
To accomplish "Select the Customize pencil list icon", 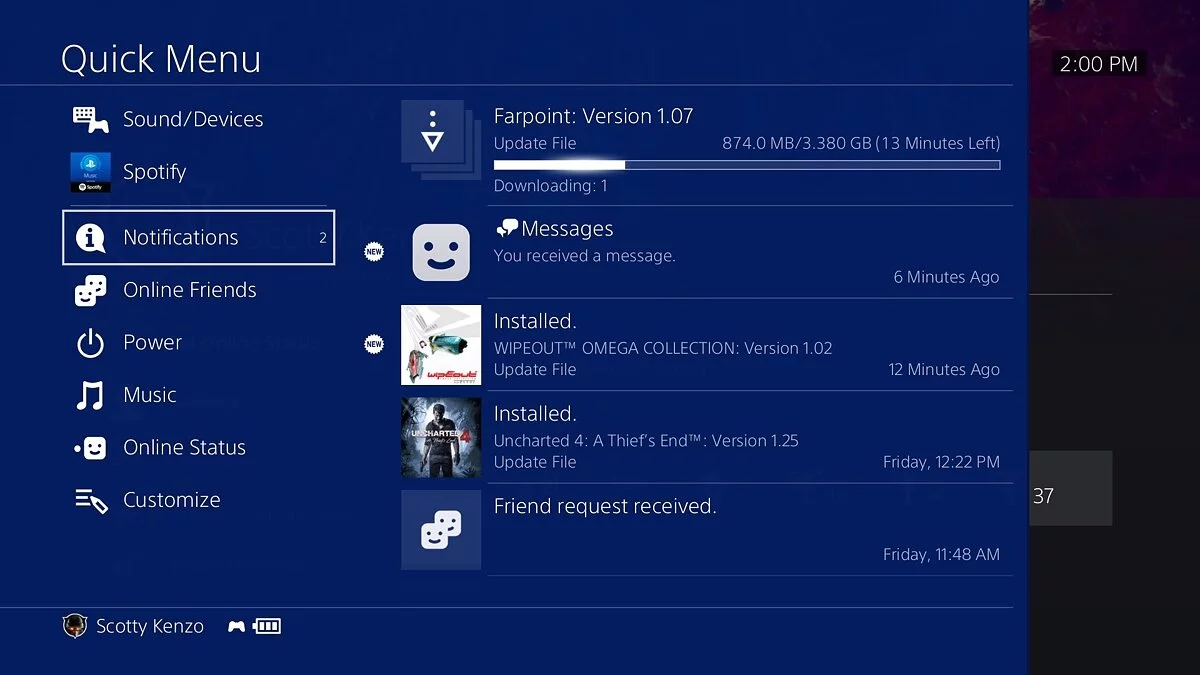I will (91, 501).
